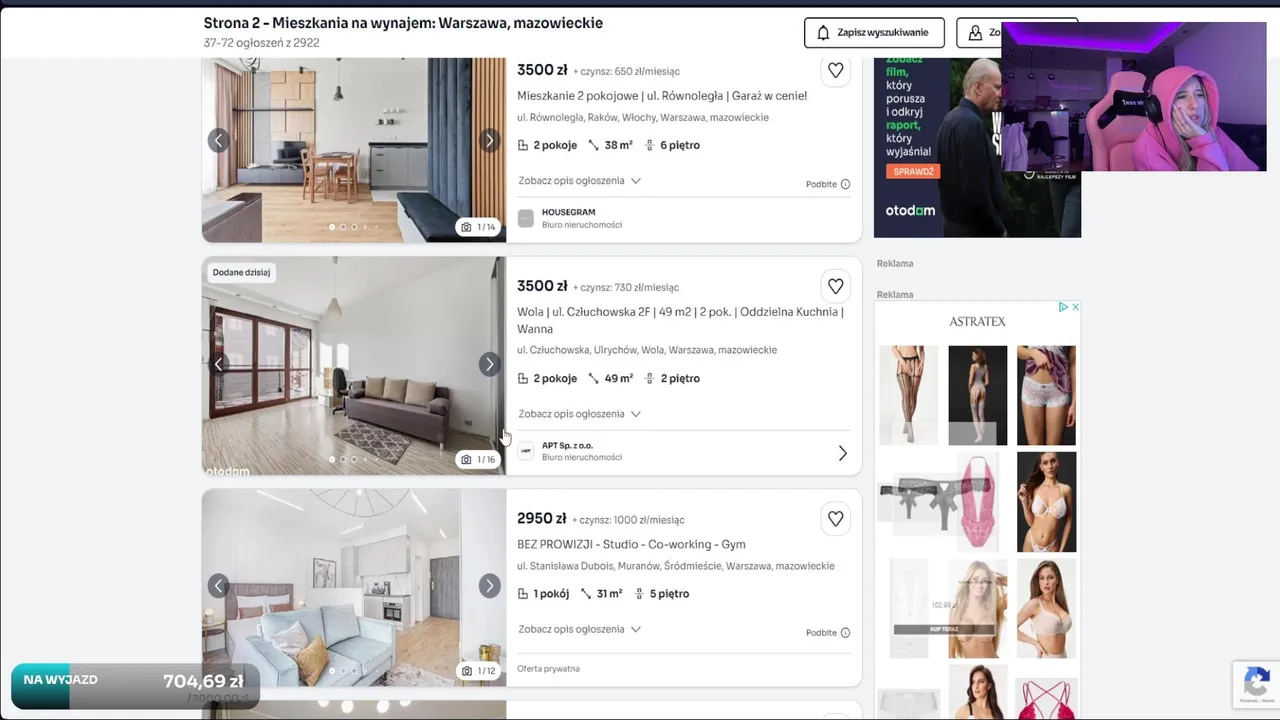Click info icon next to Podbite on studio listing
The height and width of the screenshot is (720, 1280).
point(845,632)
